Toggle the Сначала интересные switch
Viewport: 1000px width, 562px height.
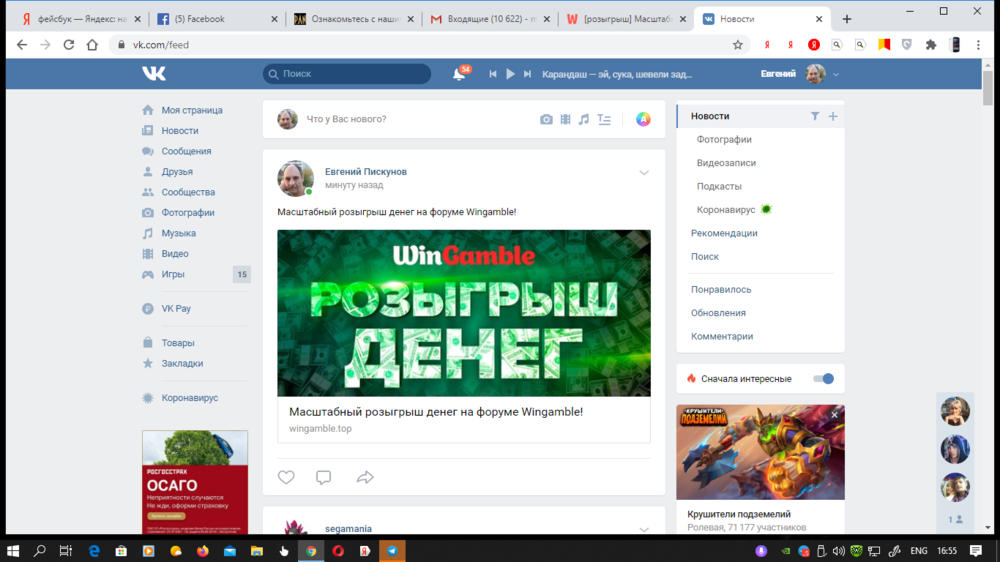click(823, 379)
